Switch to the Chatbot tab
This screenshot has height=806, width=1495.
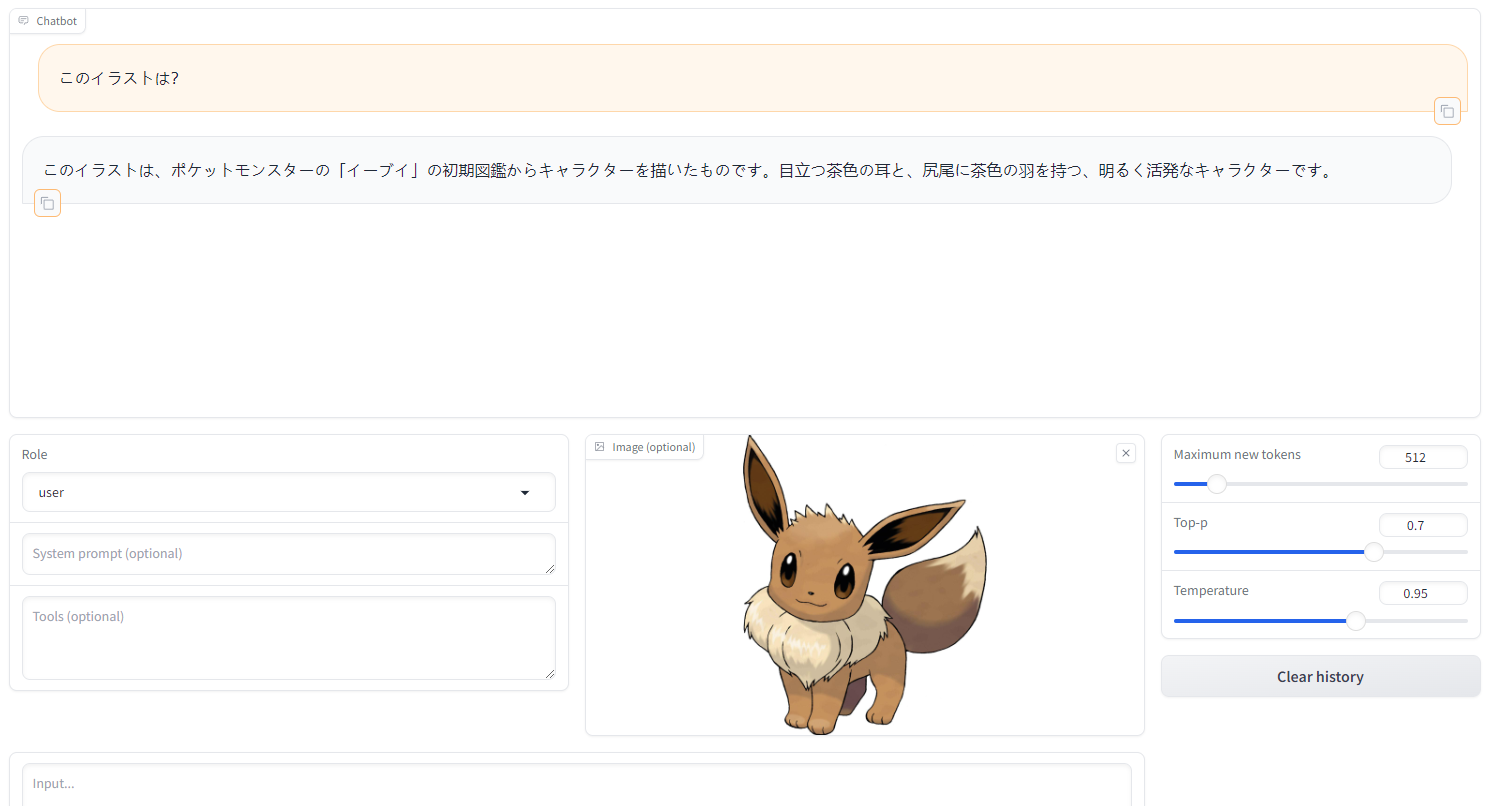tap(48, 20)
